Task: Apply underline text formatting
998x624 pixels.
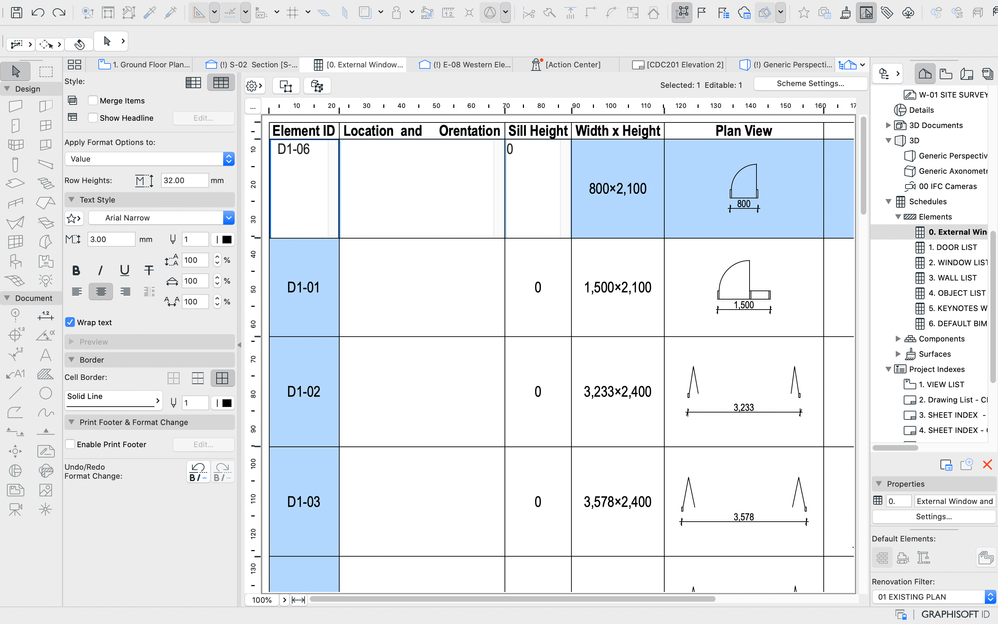Action: pyautogui.click(x=124, y=270)
